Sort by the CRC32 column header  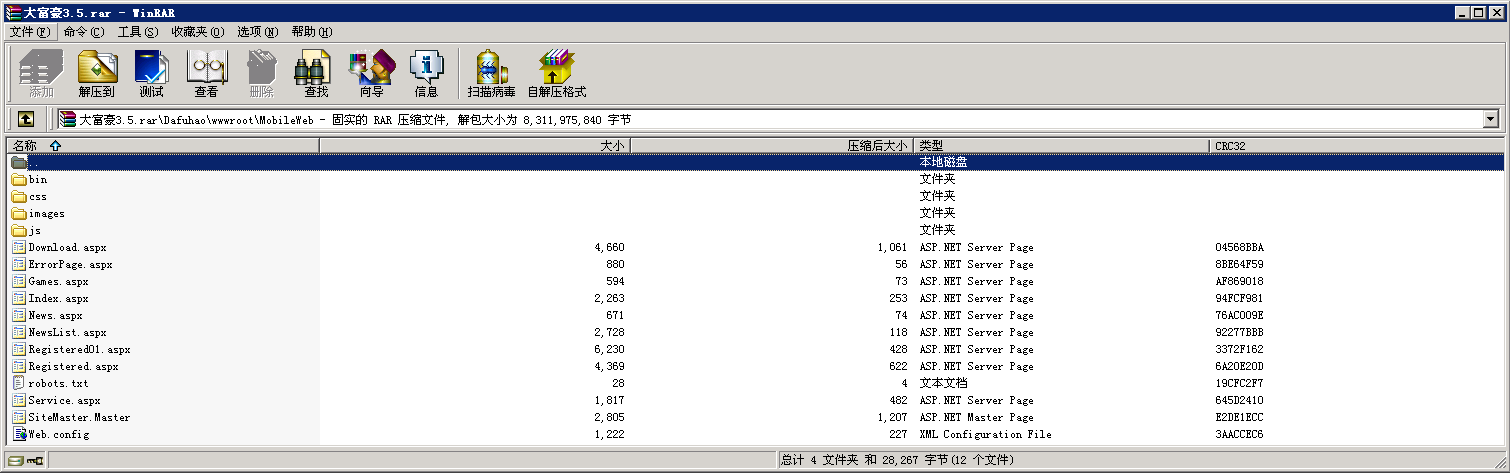pyautogui.click(x=1230, y=146)
